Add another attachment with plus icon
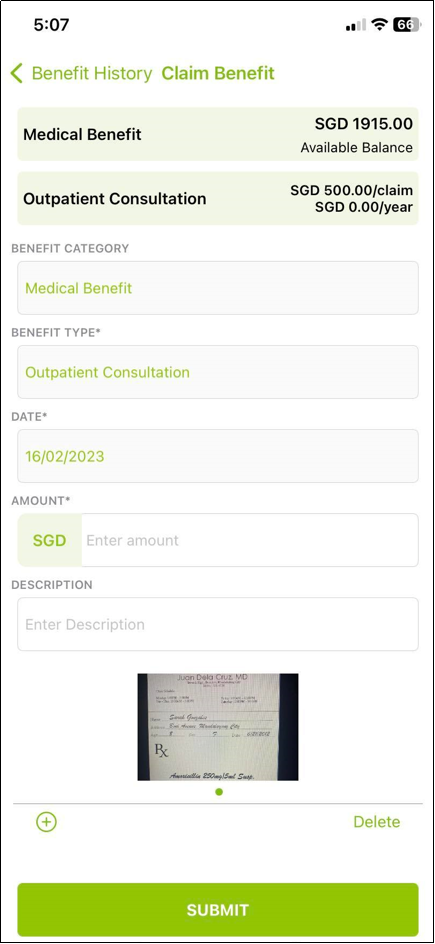Screen dimensions: 435x944 coord(46,822)
